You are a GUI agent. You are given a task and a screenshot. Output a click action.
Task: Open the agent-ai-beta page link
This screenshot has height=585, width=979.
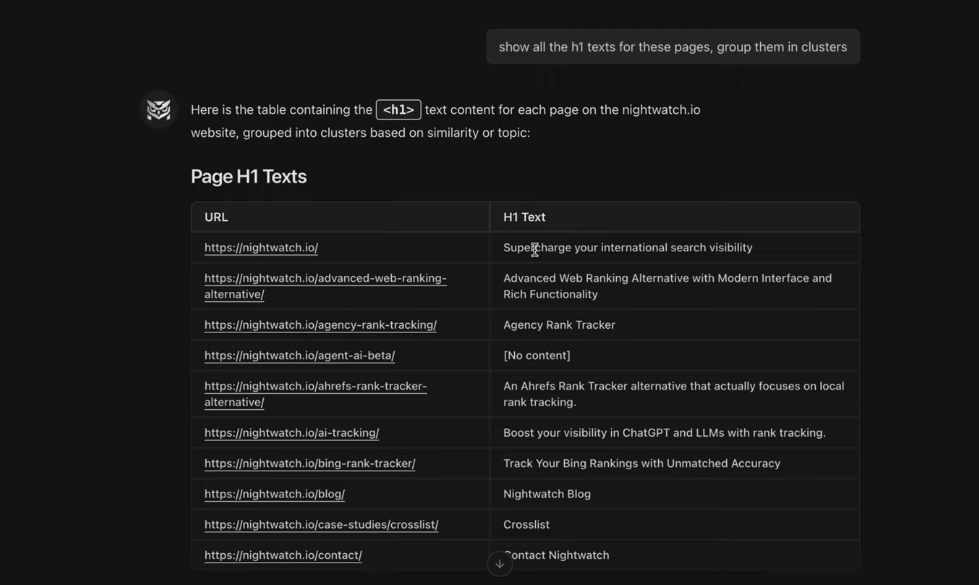299,355
